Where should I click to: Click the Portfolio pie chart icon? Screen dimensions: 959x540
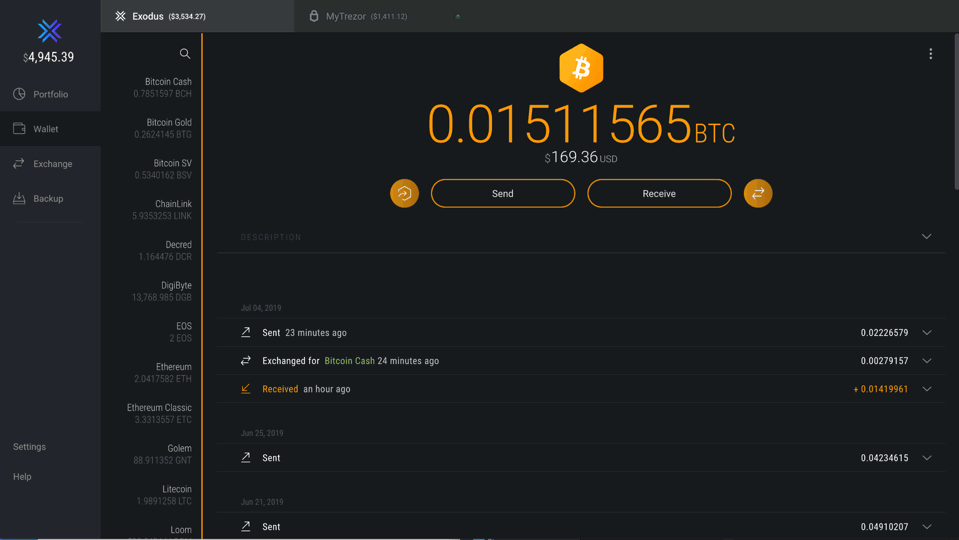tap(20, 94)
